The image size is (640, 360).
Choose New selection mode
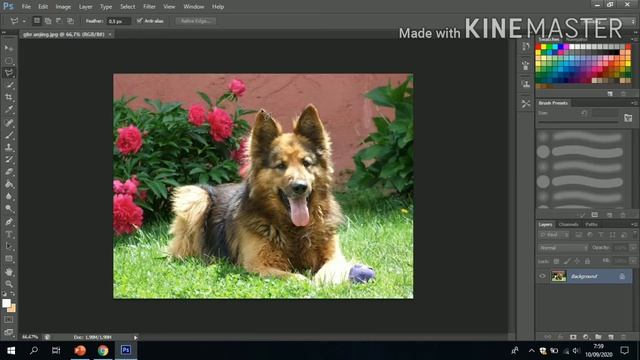37,21
